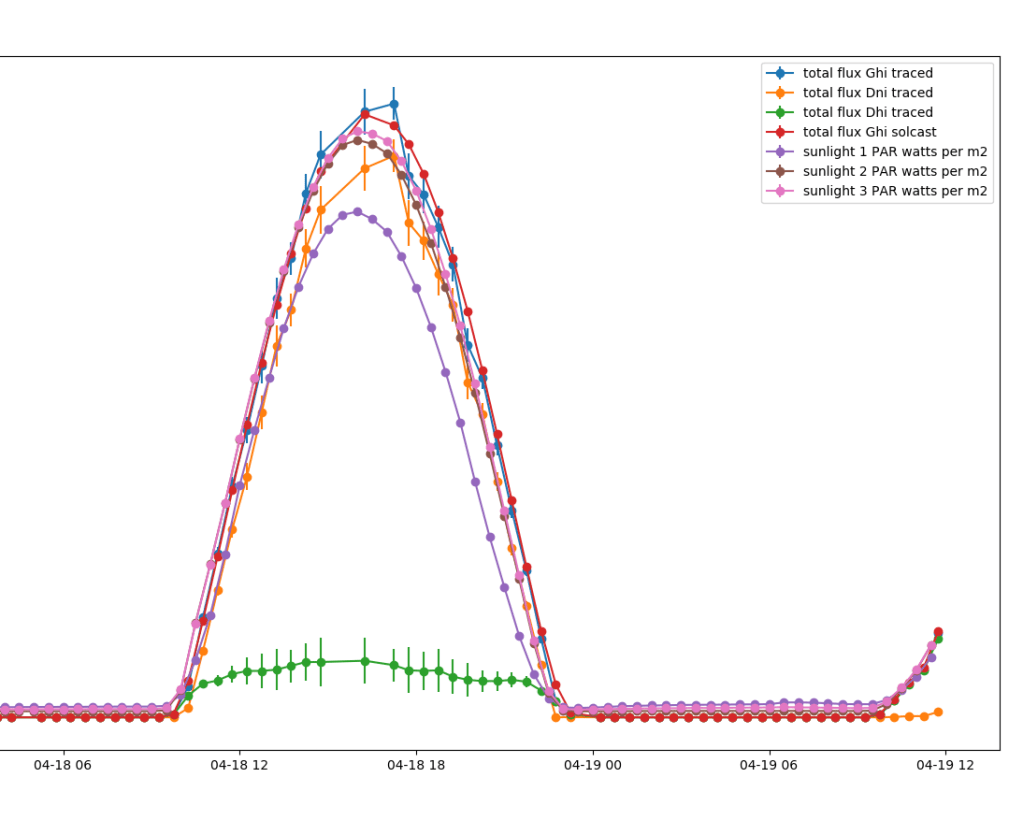Click the '04-18 06' x-axis tick label
The height and width of the screenshot is (835, 1023).
[64, 766]
